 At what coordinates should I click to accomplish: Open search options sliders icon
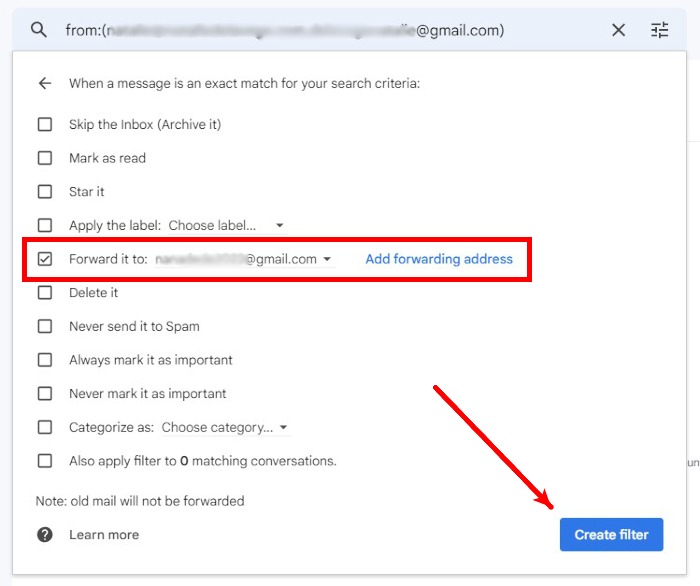coord(659,30)
